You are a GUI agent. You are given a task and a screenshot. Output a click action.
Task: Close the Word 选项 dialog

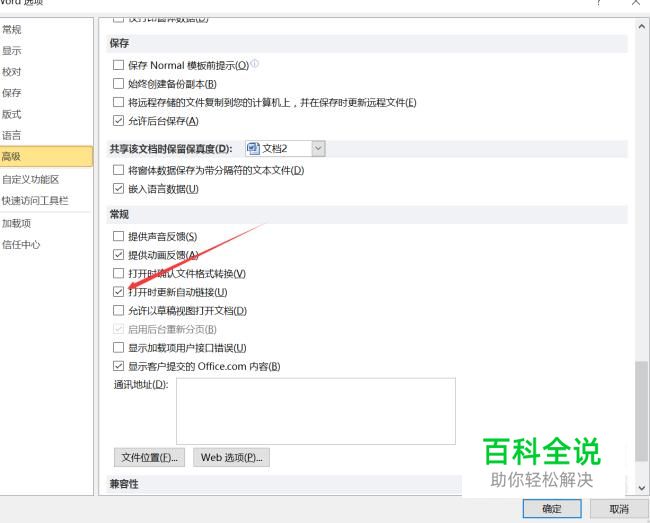[x=636, y=3]
